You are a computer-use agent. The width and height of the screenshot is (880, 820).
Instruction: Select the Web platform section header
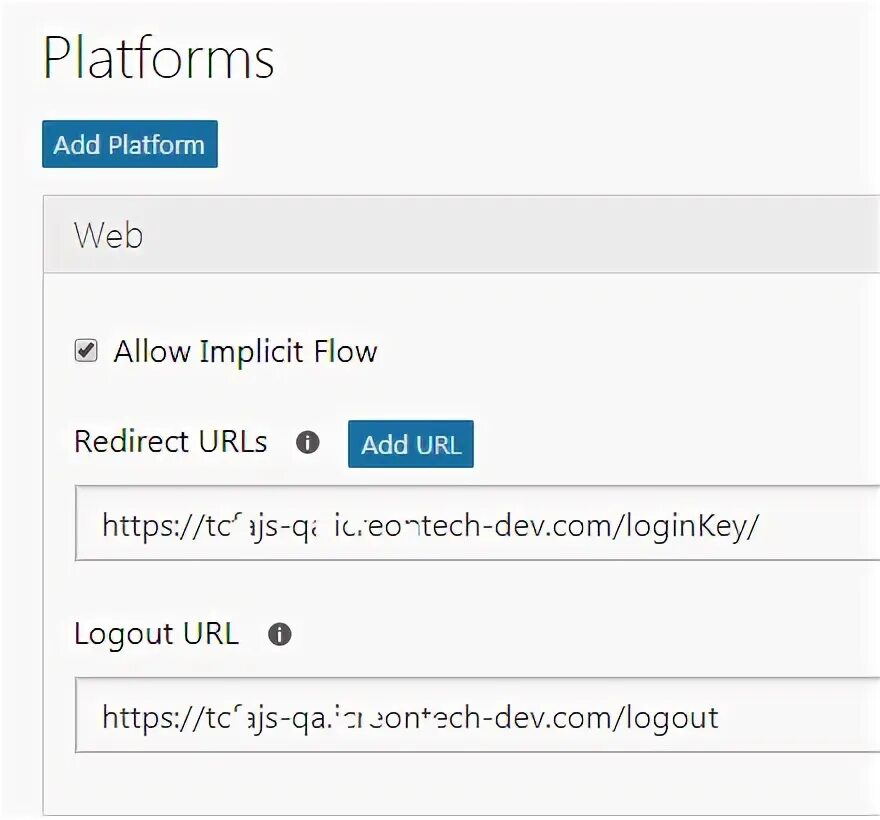point(460,235)
